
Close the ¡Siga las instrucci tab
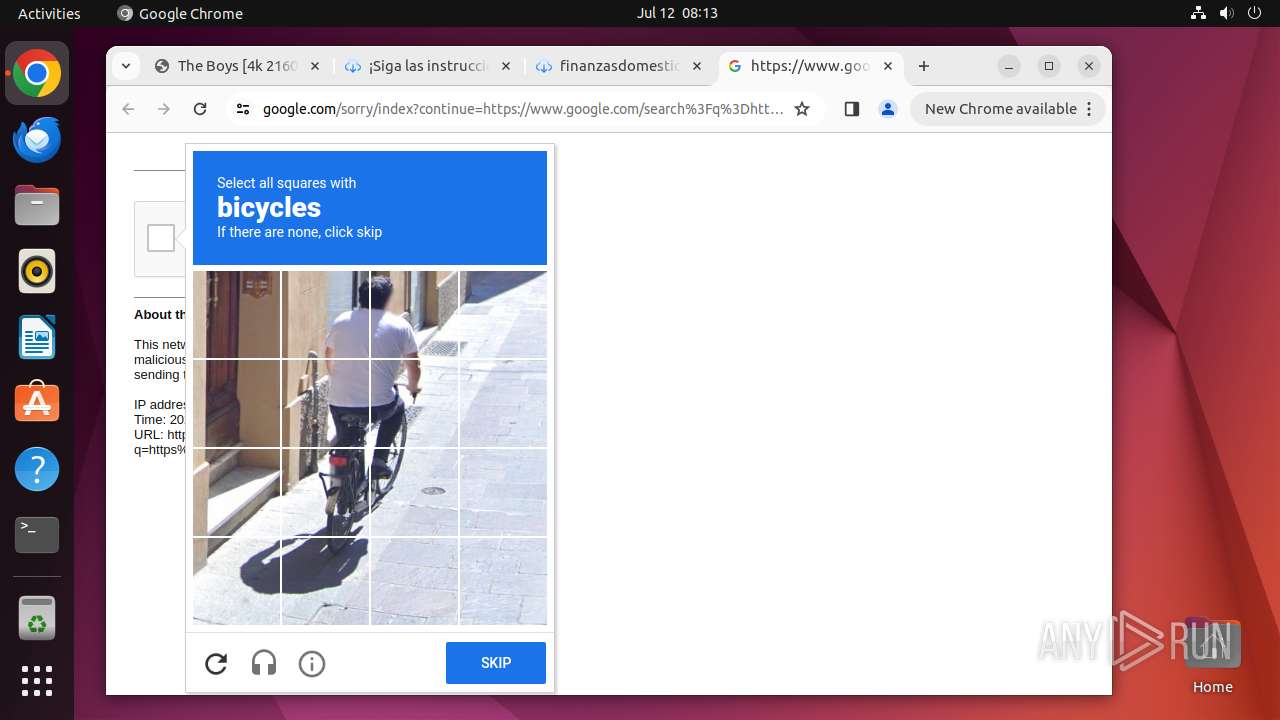[505, 66]
